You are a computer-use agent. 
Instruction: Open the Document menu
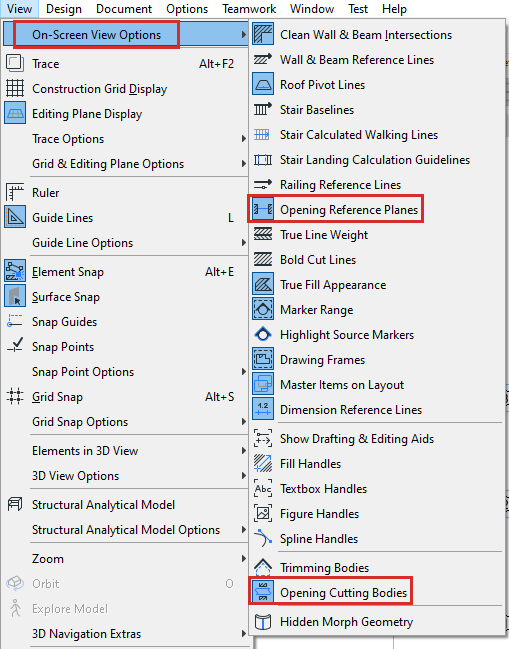[x=124, y=9]
